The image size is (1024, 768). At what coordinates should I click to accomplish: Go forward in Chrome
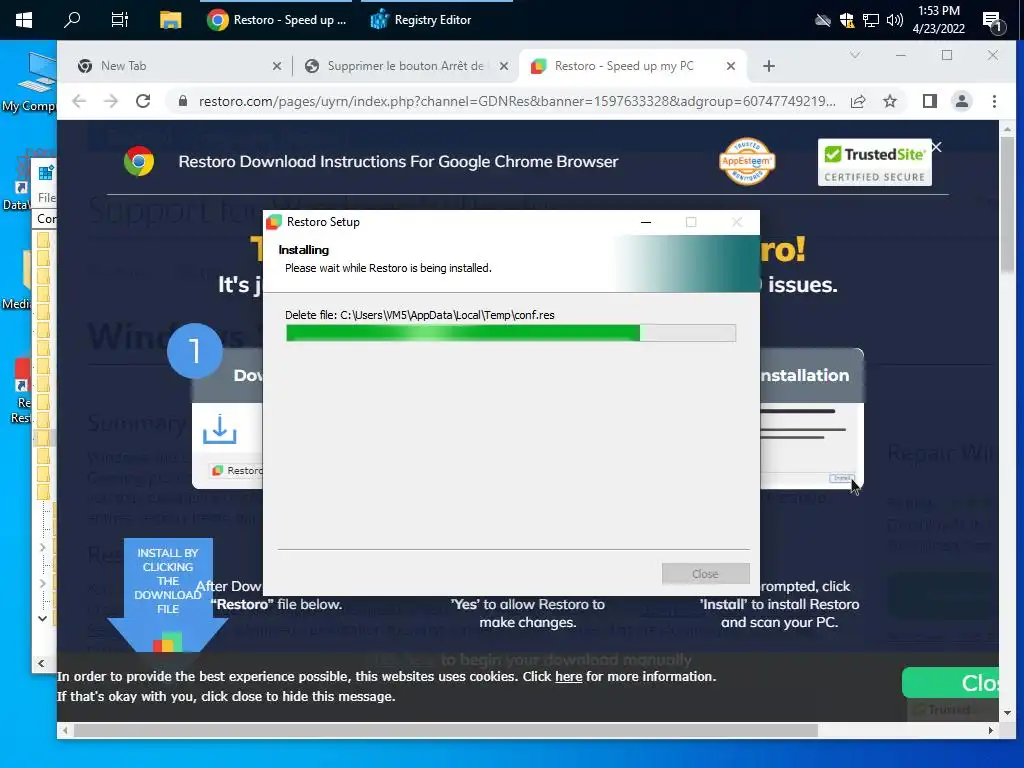[111, 101]
